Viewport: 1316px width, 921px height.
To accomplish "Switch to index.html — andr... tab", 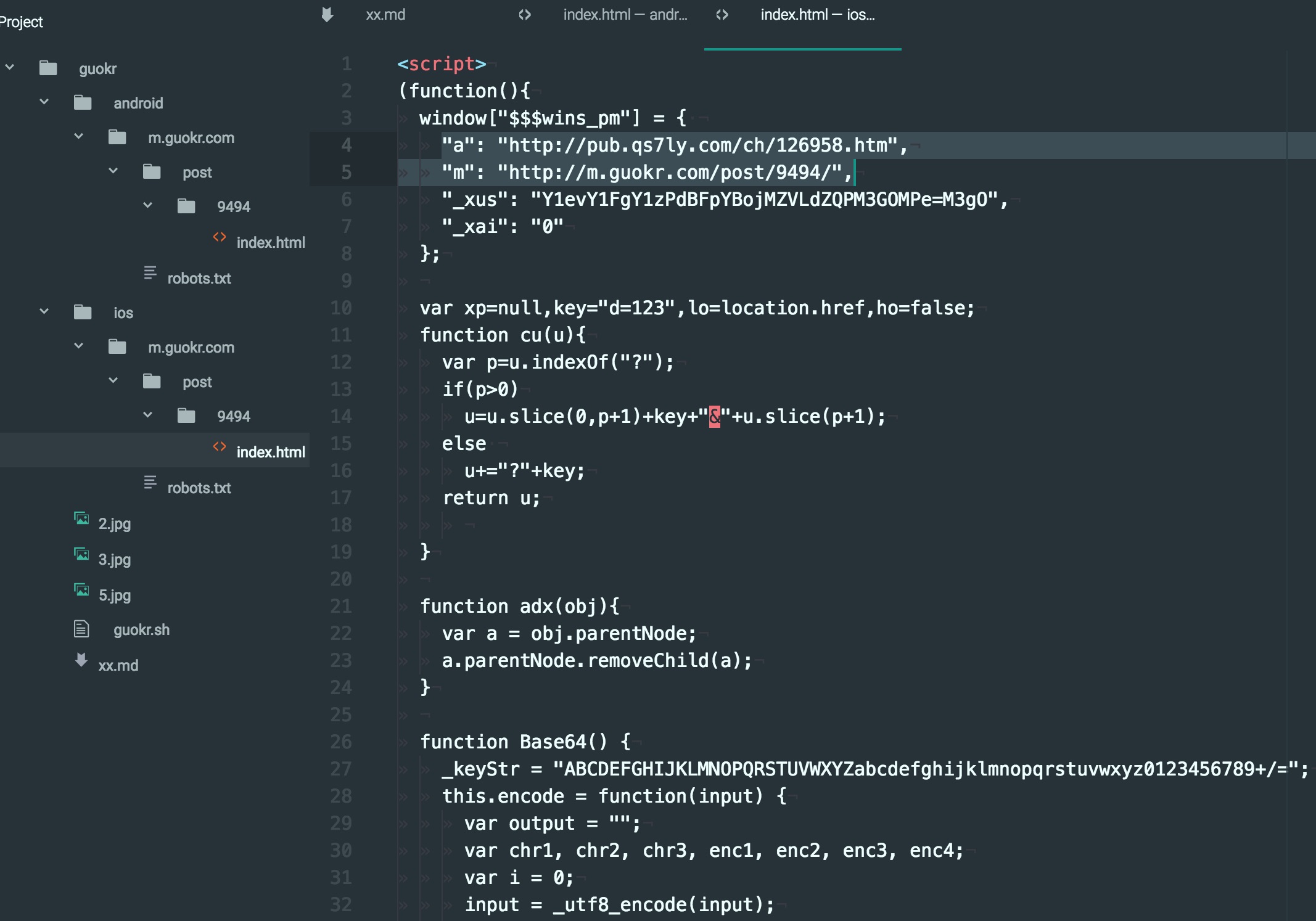I will coord(624,15).
